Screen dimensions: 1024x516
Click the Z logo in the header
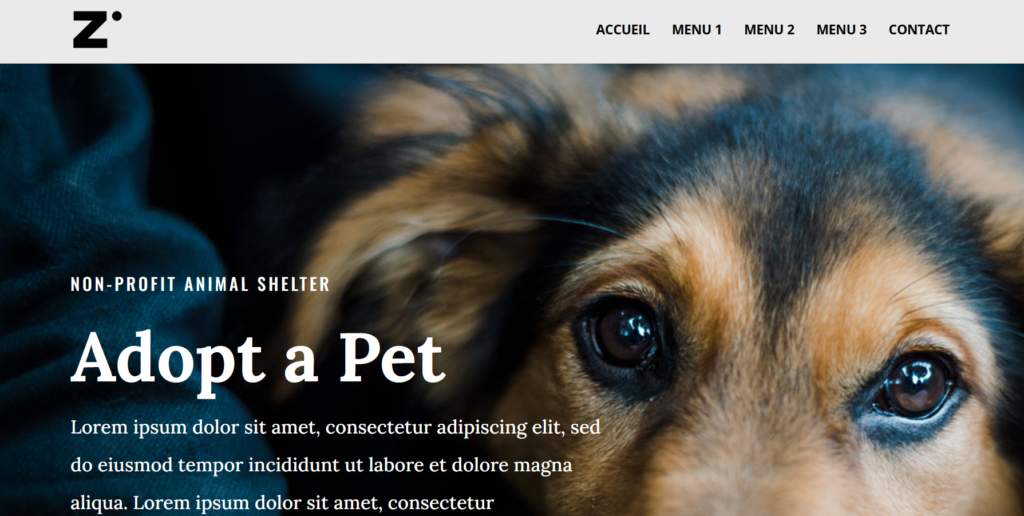coord(97,29)
